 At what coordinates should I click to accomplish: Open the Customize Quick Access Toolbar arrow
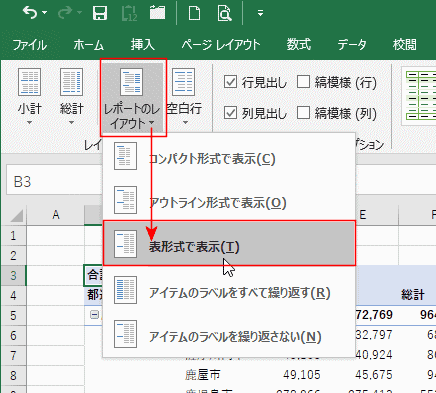[260, 13]
